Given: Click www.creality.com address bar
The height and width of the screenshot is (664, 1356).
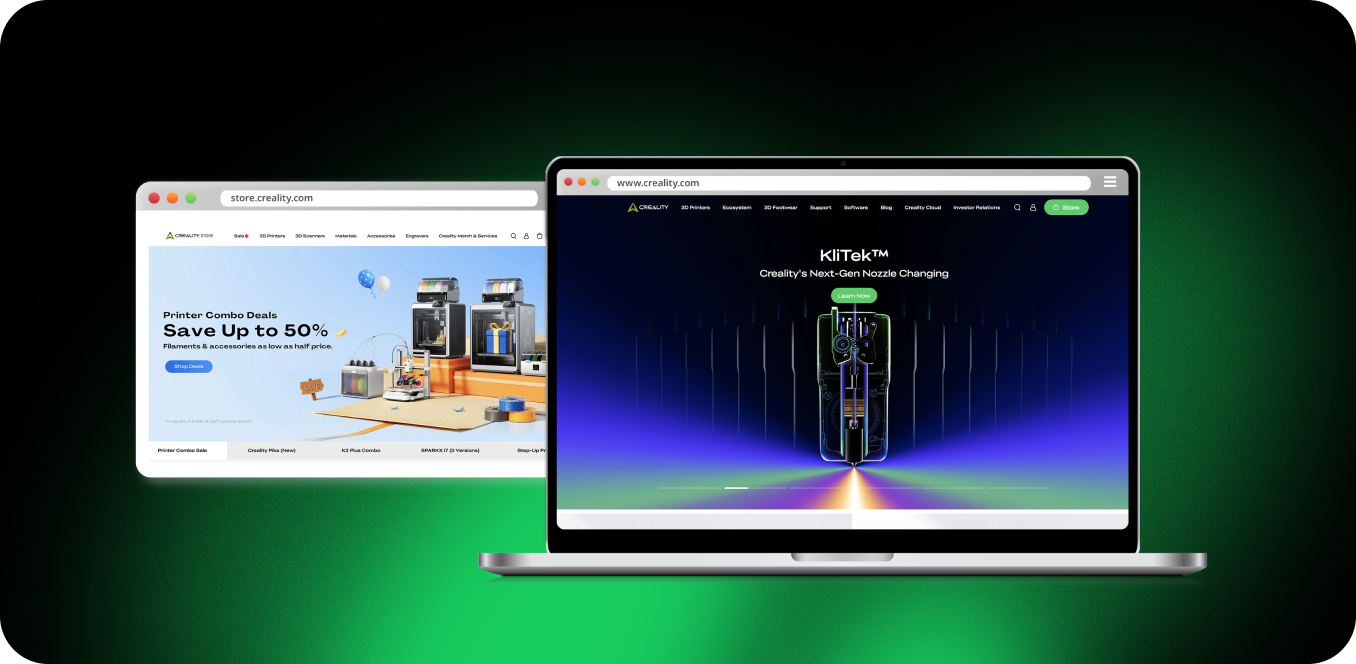Looking at the screenshot, I should (850, 183).
